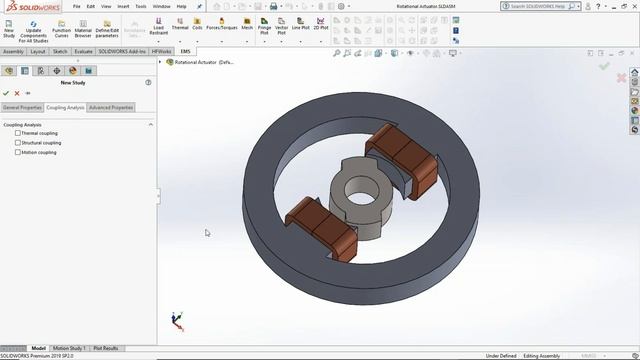This screenshot has width=640, height=360.
Task: Select the Mesh tool
Action: coord(247,24)
